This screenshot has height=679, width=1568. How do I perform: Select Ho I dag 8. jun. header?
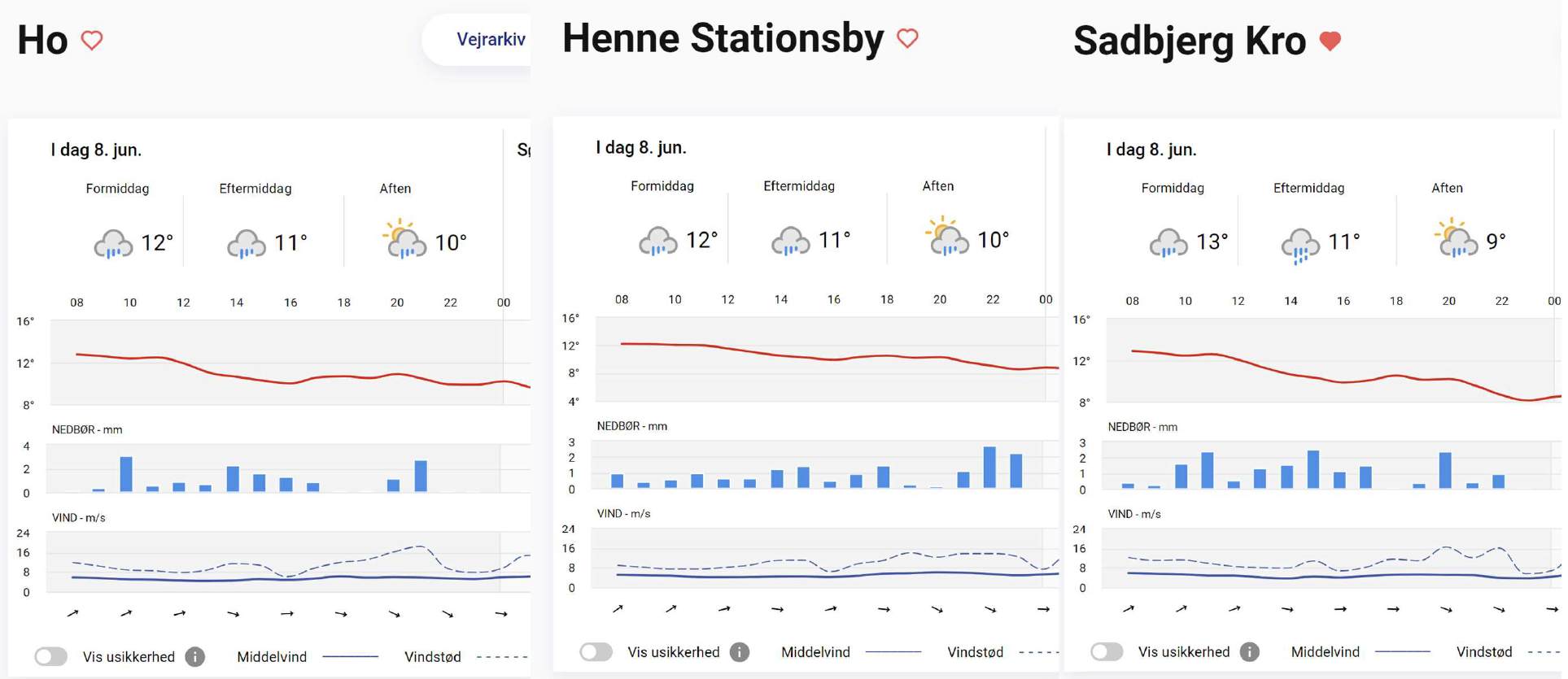96,150
